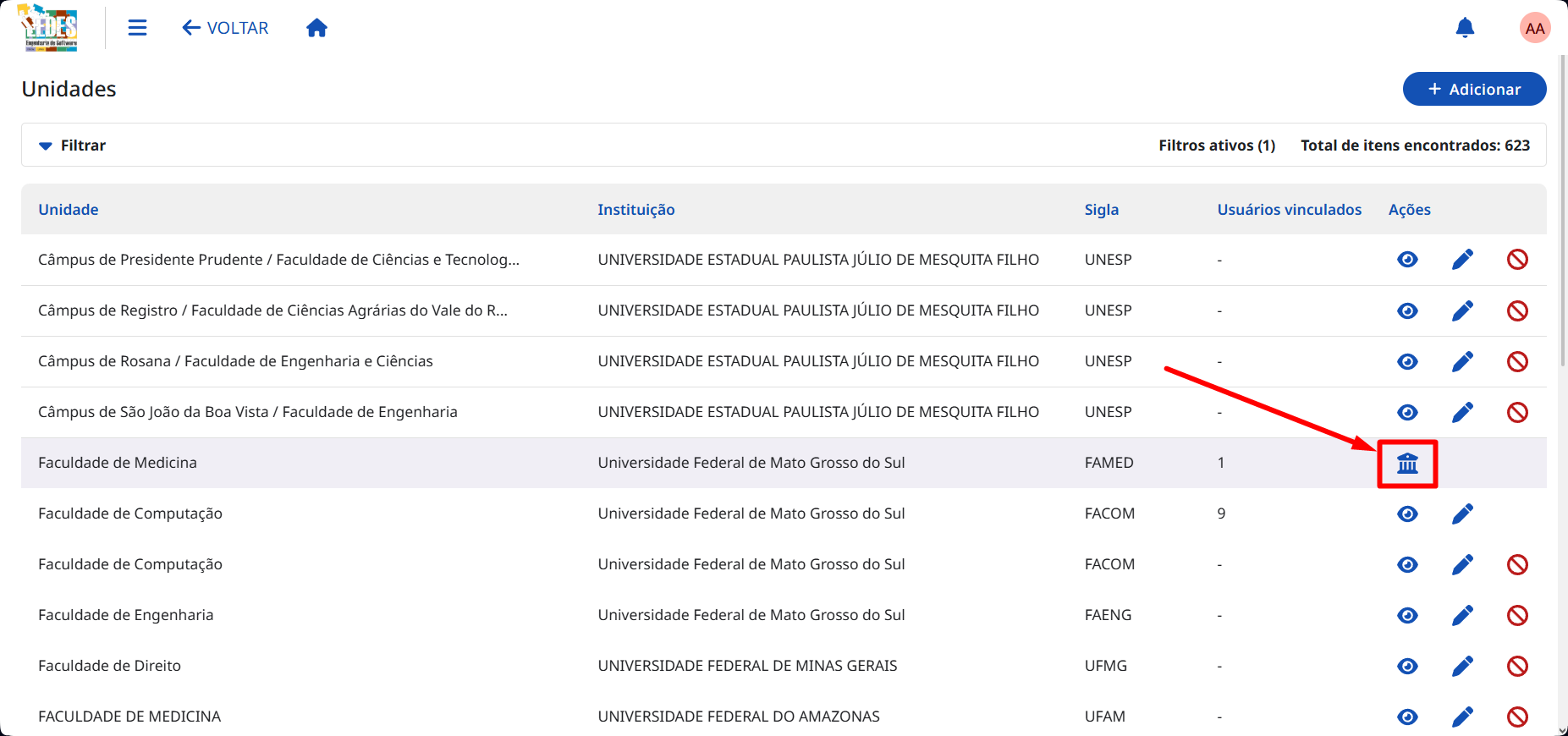Open the notifications bell

1465,28
